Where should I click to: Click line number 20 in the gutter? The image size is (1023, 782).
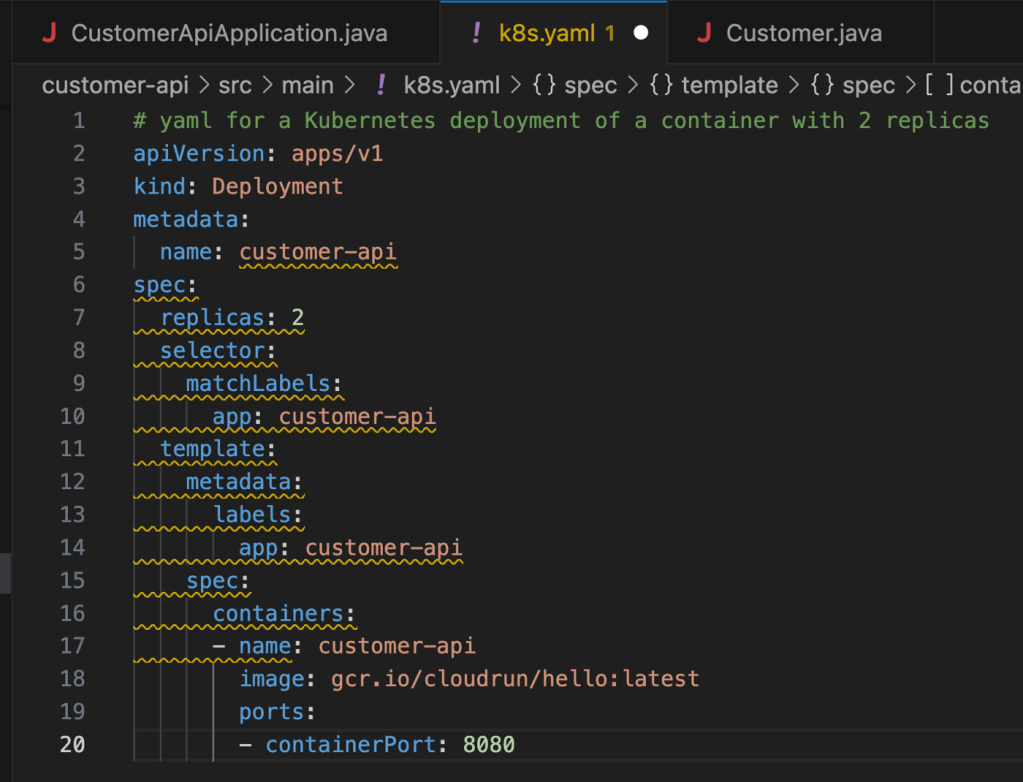[73, 745]
